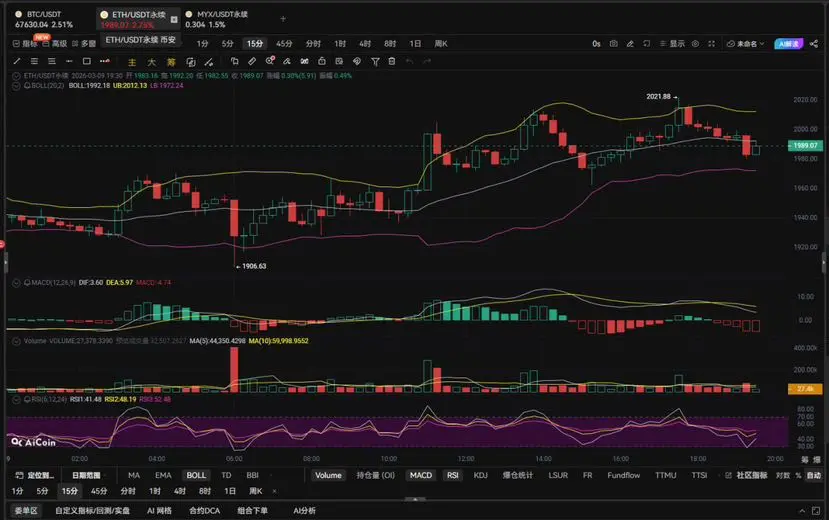Open the 社区指标 community indicators link

click(746, 475)
